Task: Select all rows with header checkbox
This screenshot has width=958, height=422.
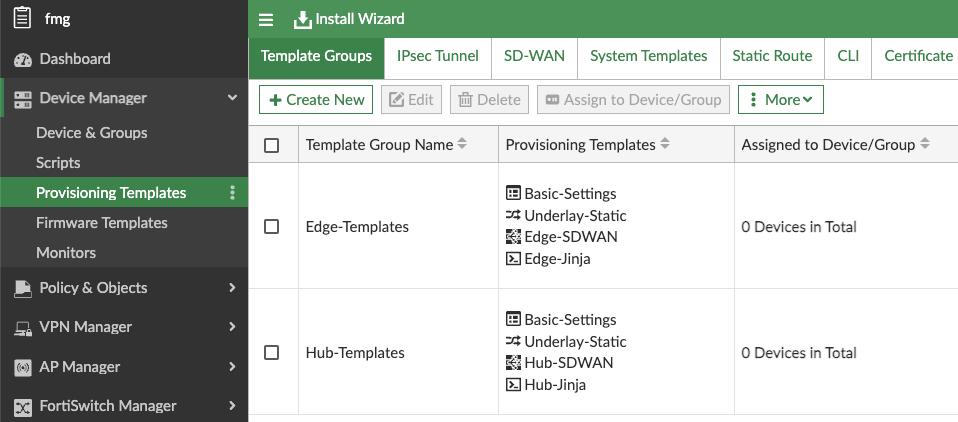Action: [x=271, y=145]
